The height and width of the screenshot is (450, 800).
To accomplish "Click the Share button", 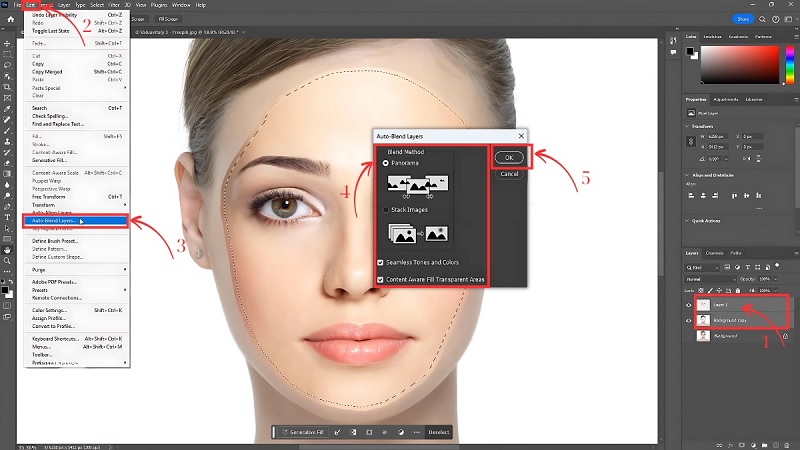I will point(743,19).
